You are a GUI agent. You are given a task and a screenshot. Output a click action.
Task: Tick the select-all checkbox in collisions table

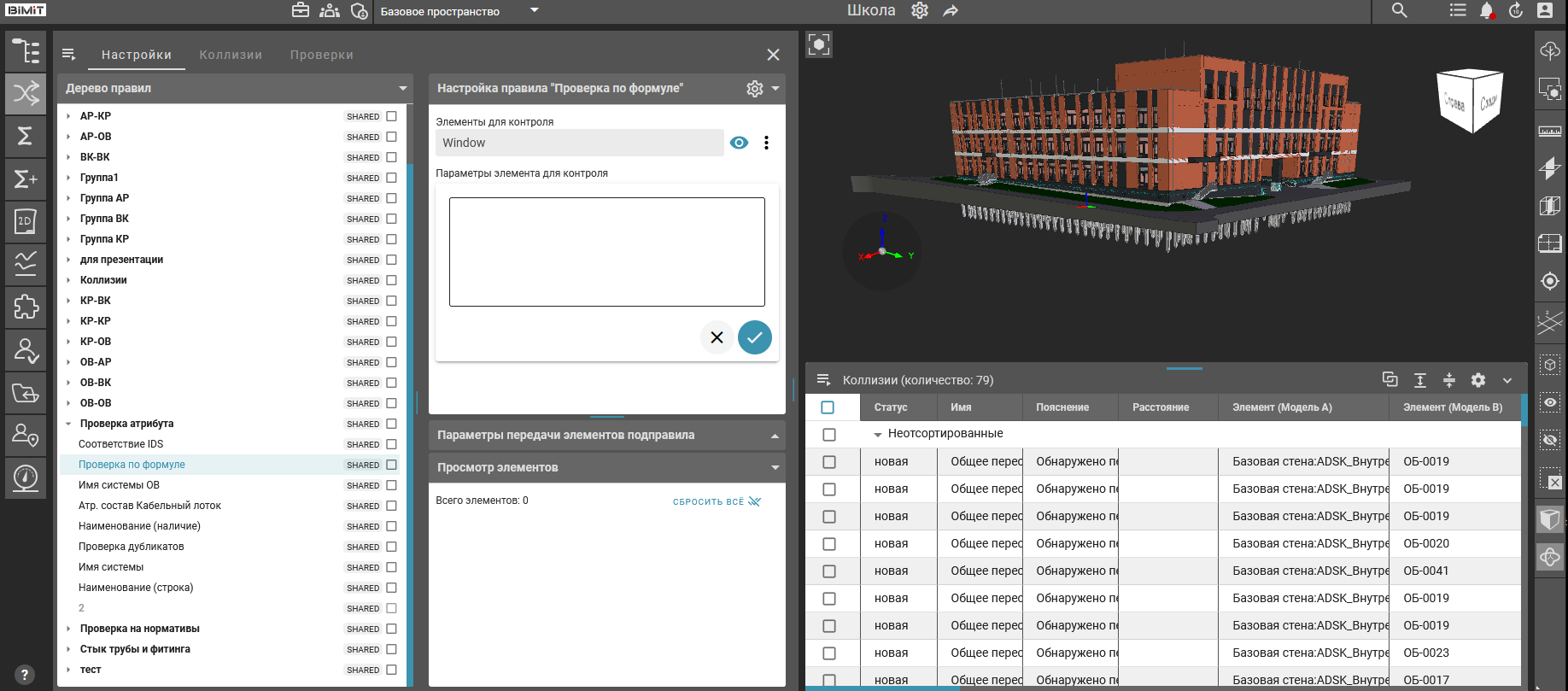[x=828, y=407]
